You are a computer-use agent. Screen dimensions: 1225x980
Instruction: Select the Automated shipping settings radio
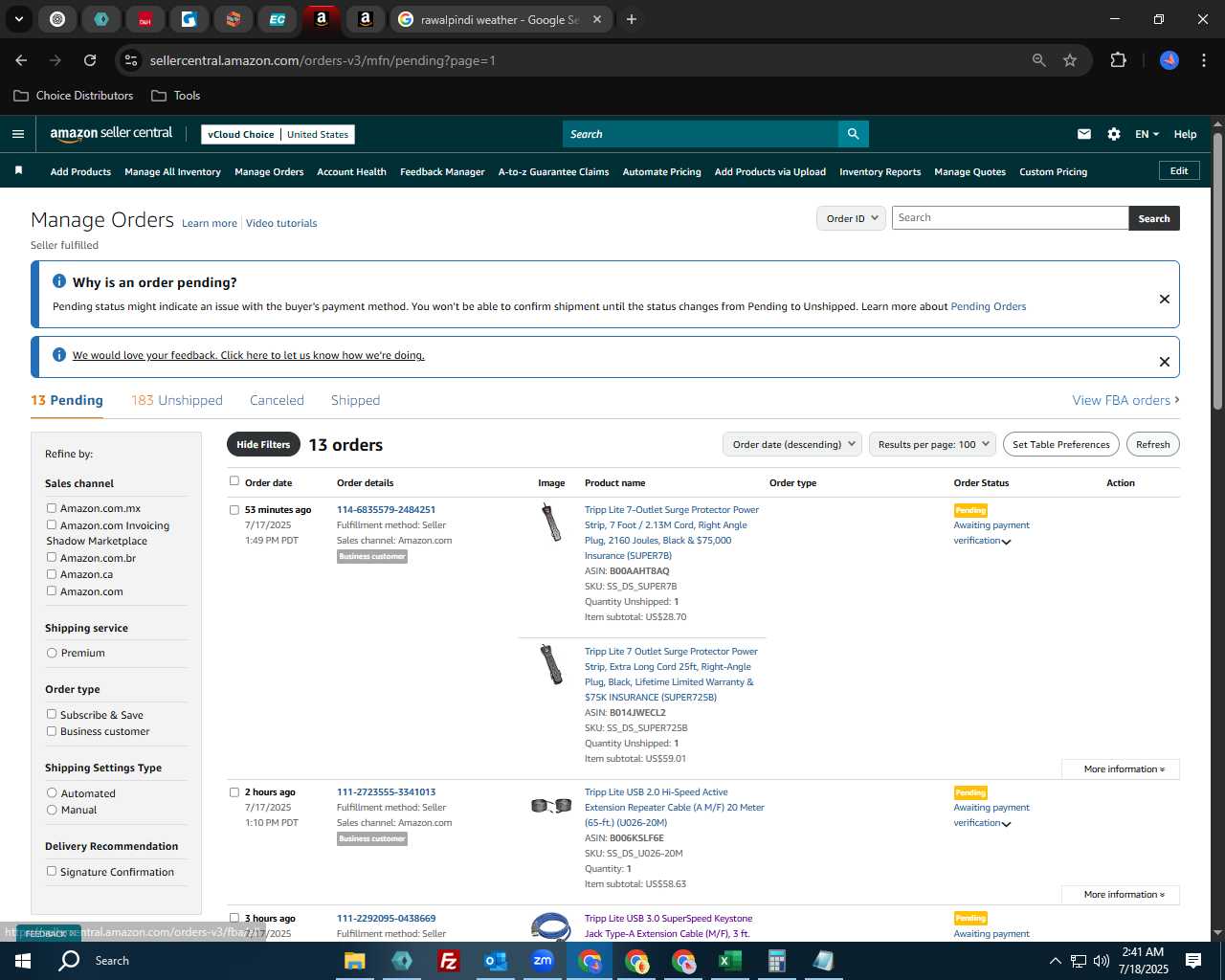click(52, 793)
